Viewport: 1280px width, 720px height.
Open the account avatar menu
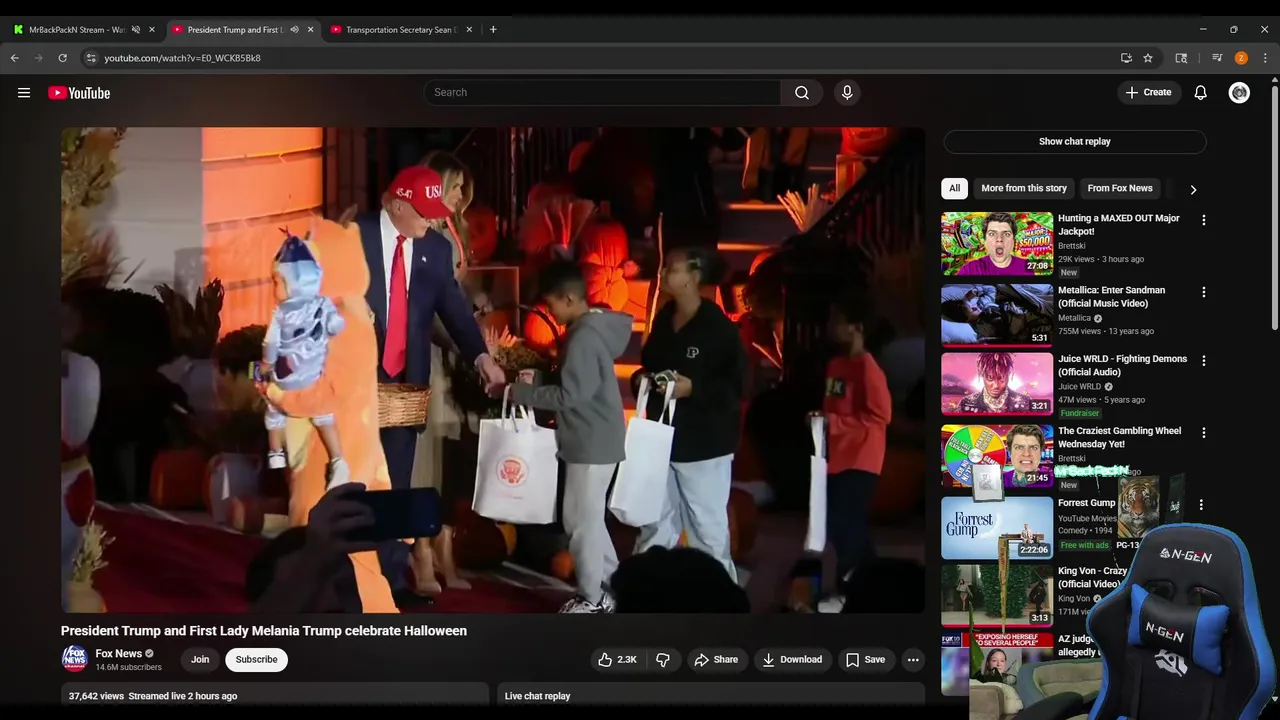[1240, 93]
